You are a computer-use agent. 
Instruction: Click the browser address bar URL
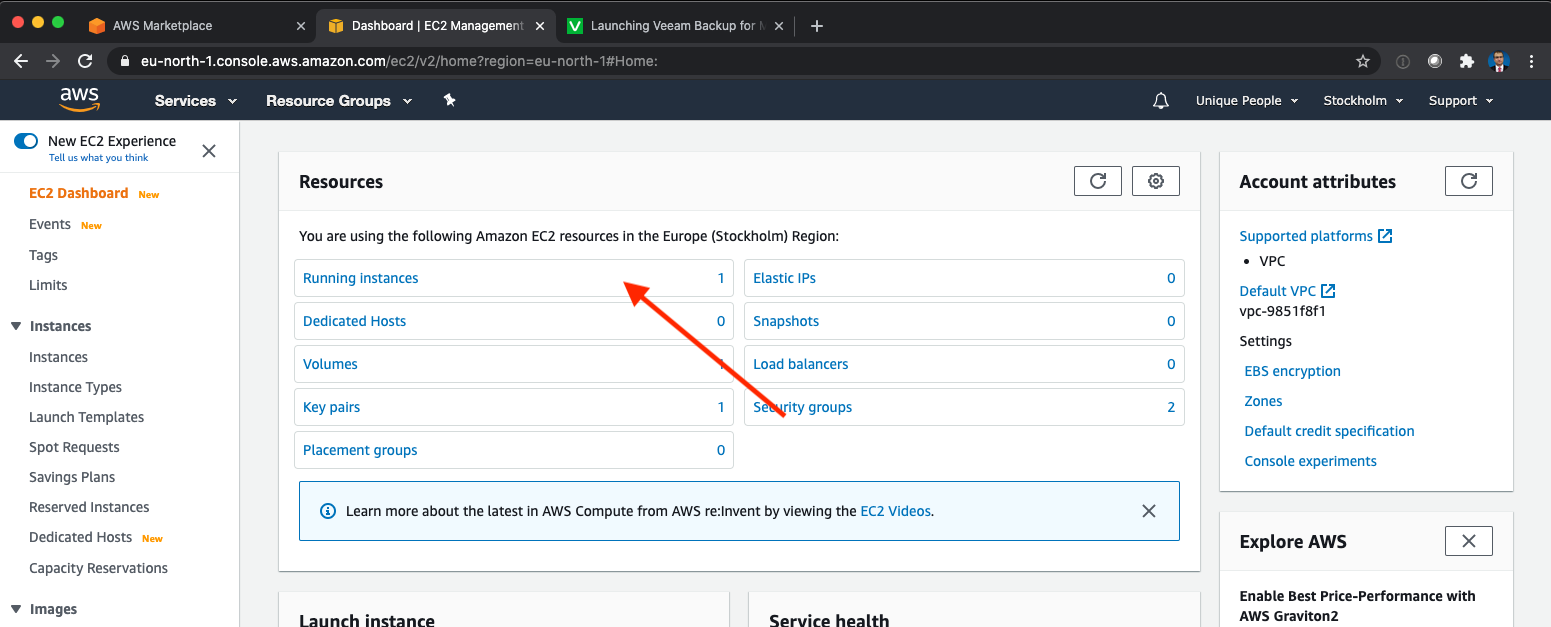click(398, 61)
